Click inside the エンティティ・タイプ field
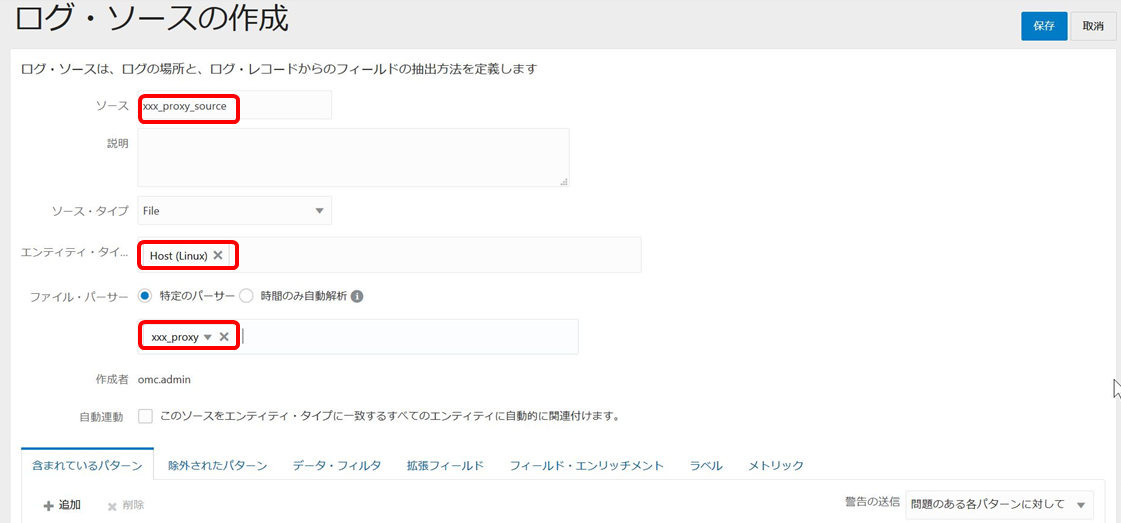1121x523 pixels. click(389, 255)
